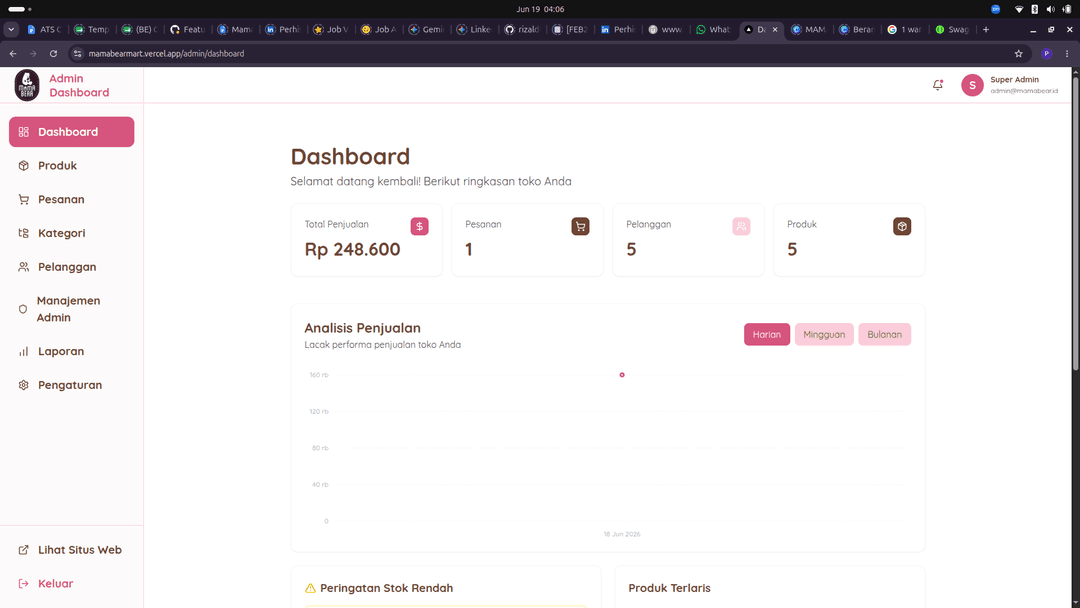Click the chart data point for 18 Jun
Viewport: 1080px width, 608px height.
(622, 375)
